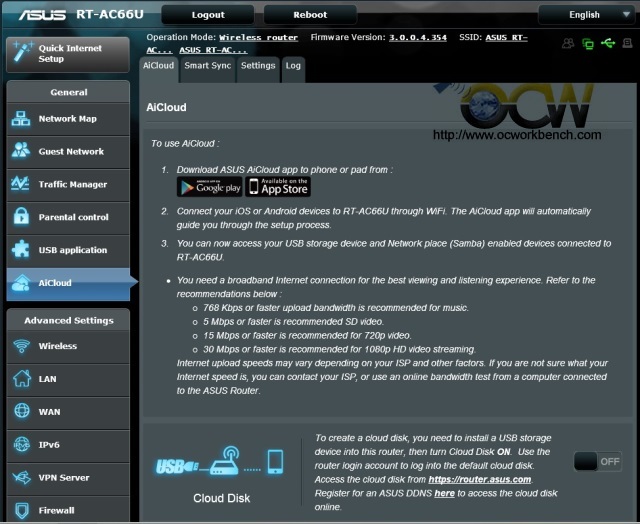
Task: Open the English language dropdown
Action: click(586, 15)
